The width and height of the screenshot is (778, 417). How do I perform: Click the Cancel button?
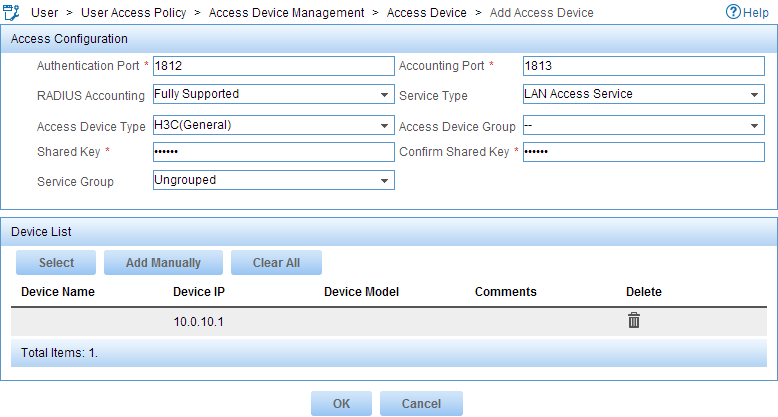(421, 404)
